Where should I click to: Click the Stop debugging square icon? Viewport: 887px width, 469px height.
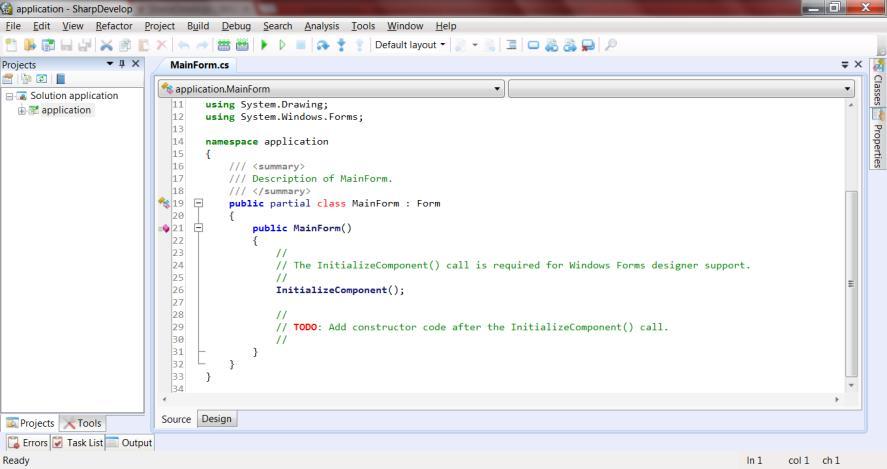[x=301, y=45]
